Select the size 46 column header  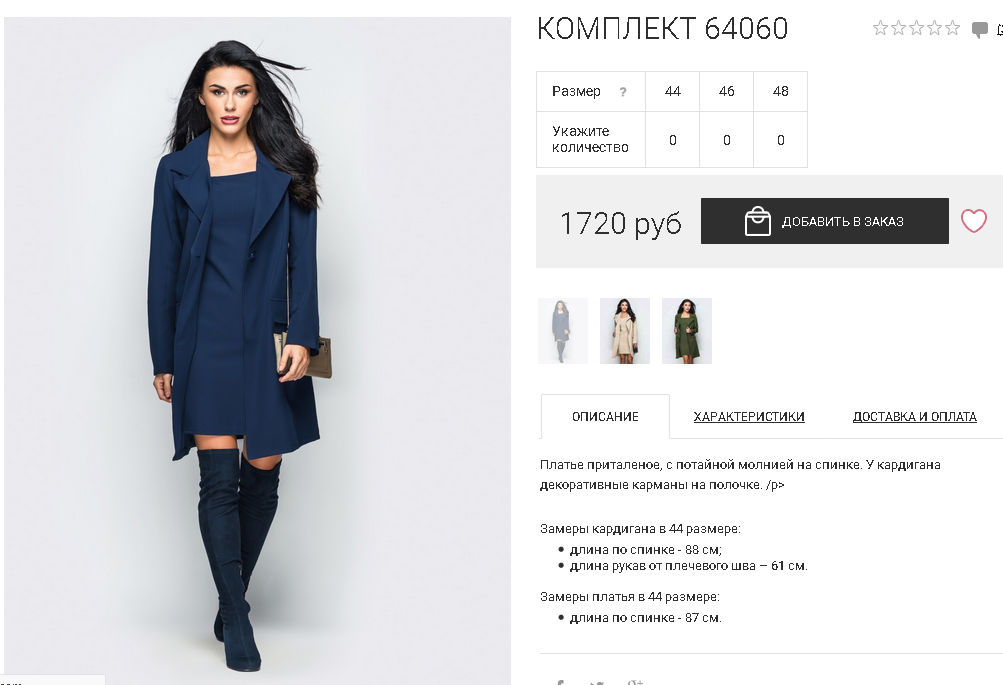[x=727, y=91]
